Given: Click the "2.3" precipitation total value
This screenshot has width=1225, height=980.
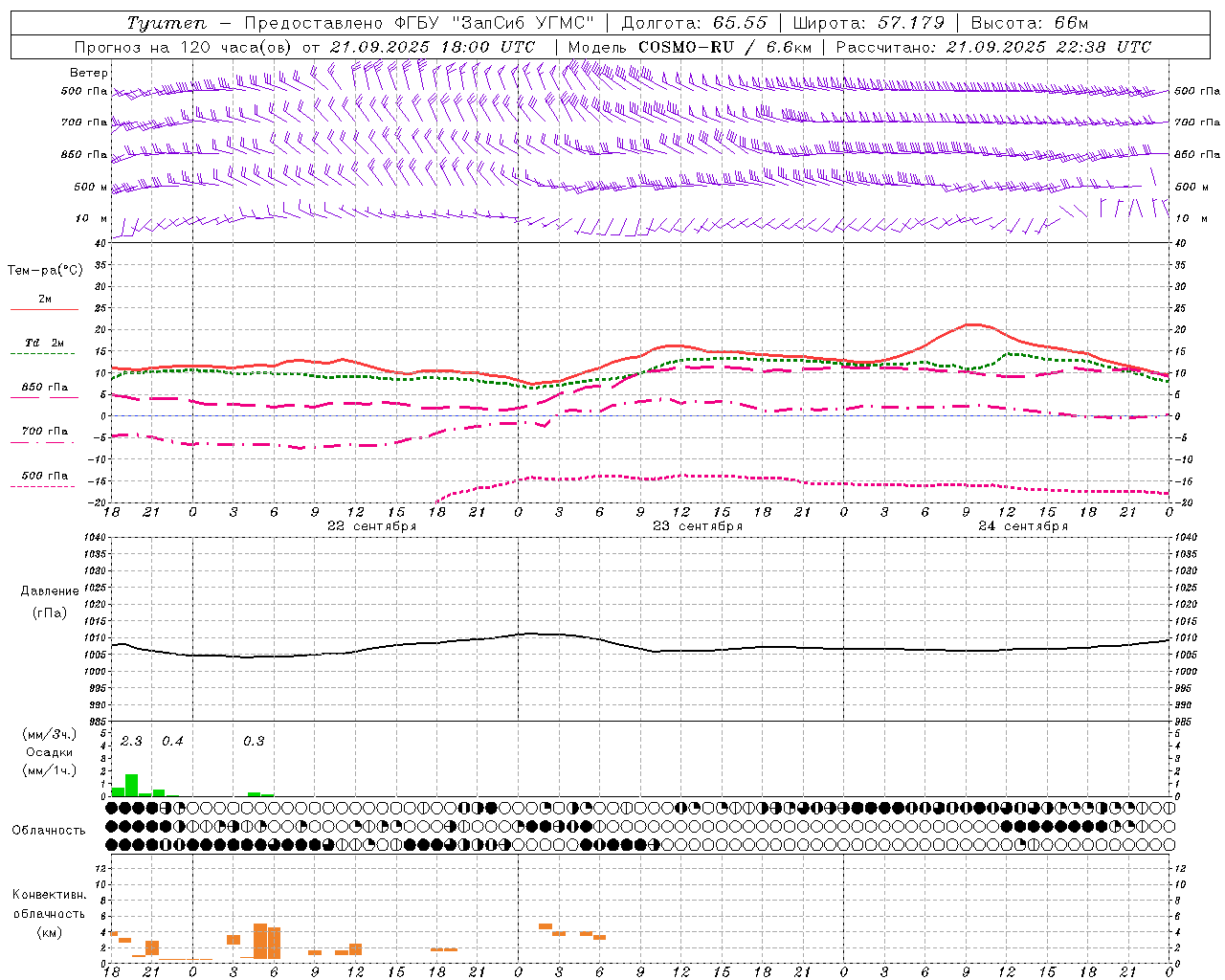Looking at the screenshot, I should click(x=131, y=741).
